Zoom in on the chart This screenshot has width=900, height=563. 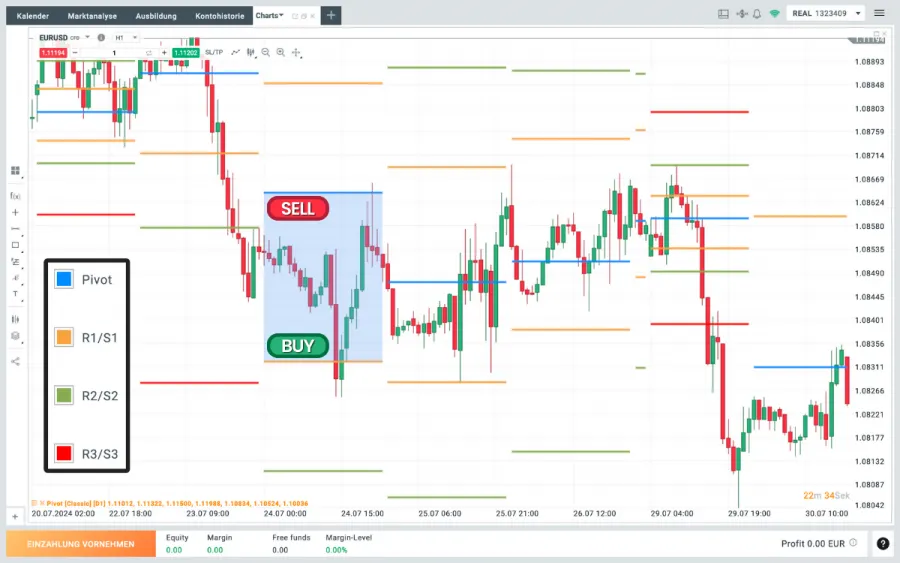[x=281, y=52]
